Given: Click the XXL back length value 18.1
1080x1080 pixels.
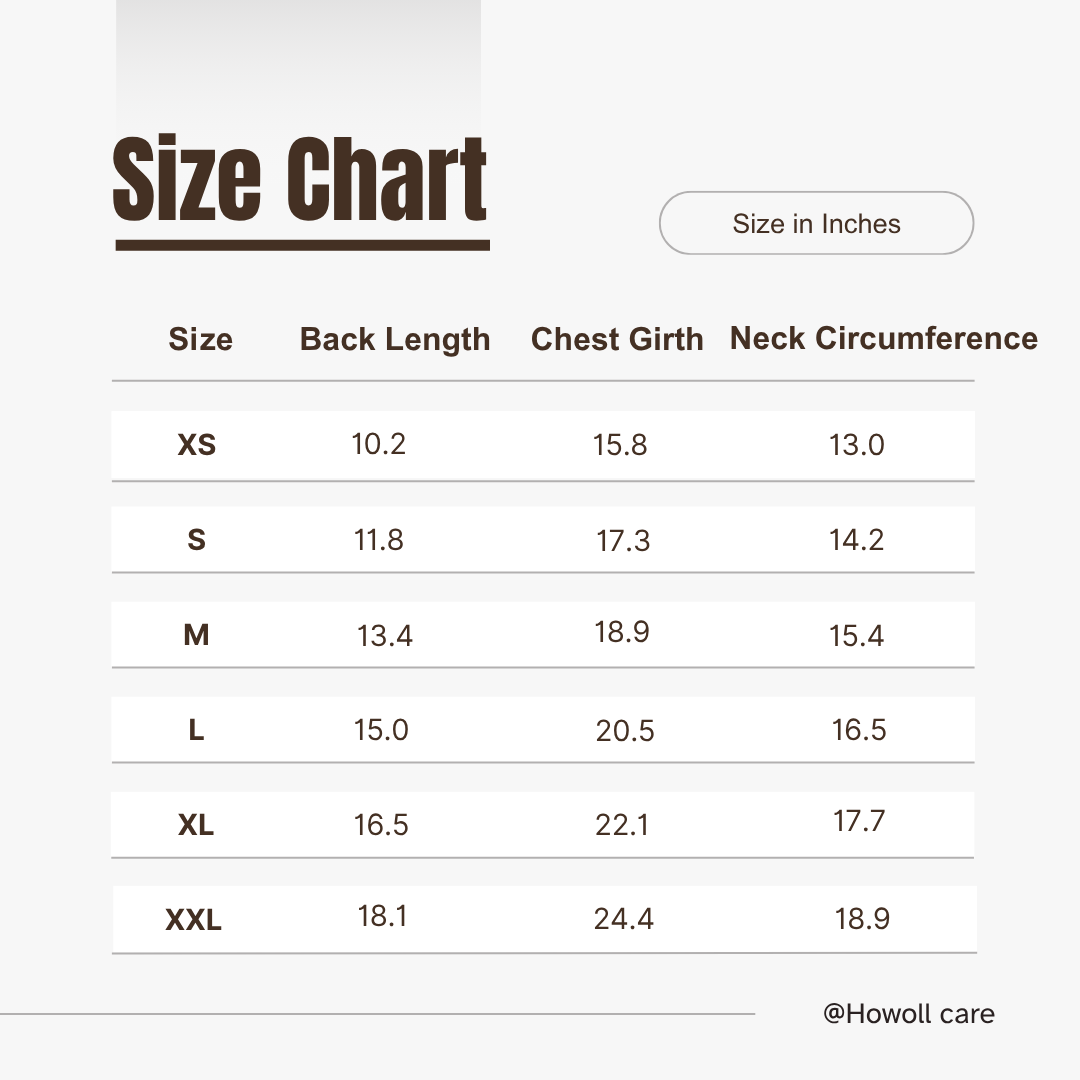Looking at the screenshot, I should pos(383,916).
